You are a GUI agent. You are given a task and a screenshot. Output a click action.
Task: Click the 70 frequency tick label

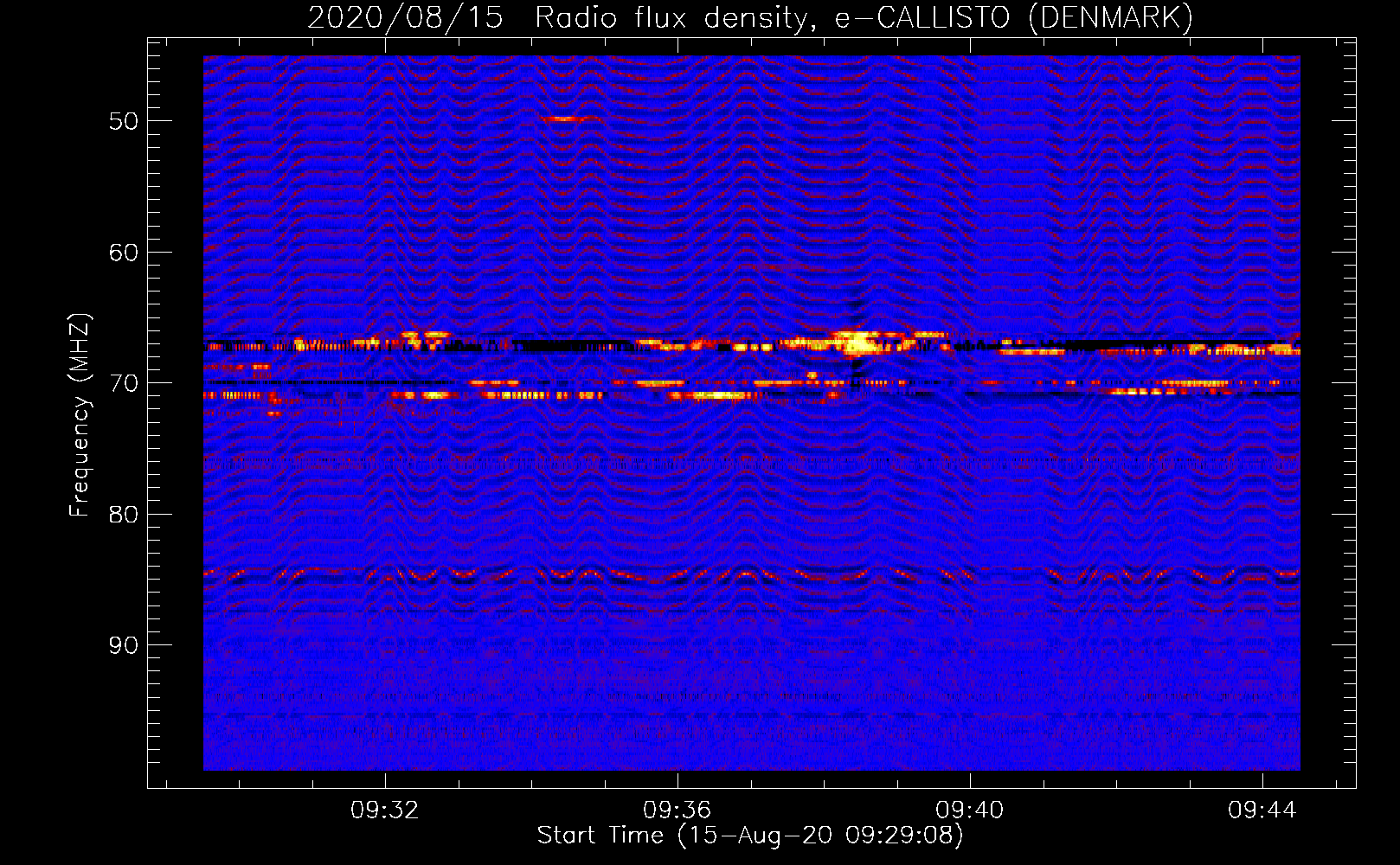(124, 383)
